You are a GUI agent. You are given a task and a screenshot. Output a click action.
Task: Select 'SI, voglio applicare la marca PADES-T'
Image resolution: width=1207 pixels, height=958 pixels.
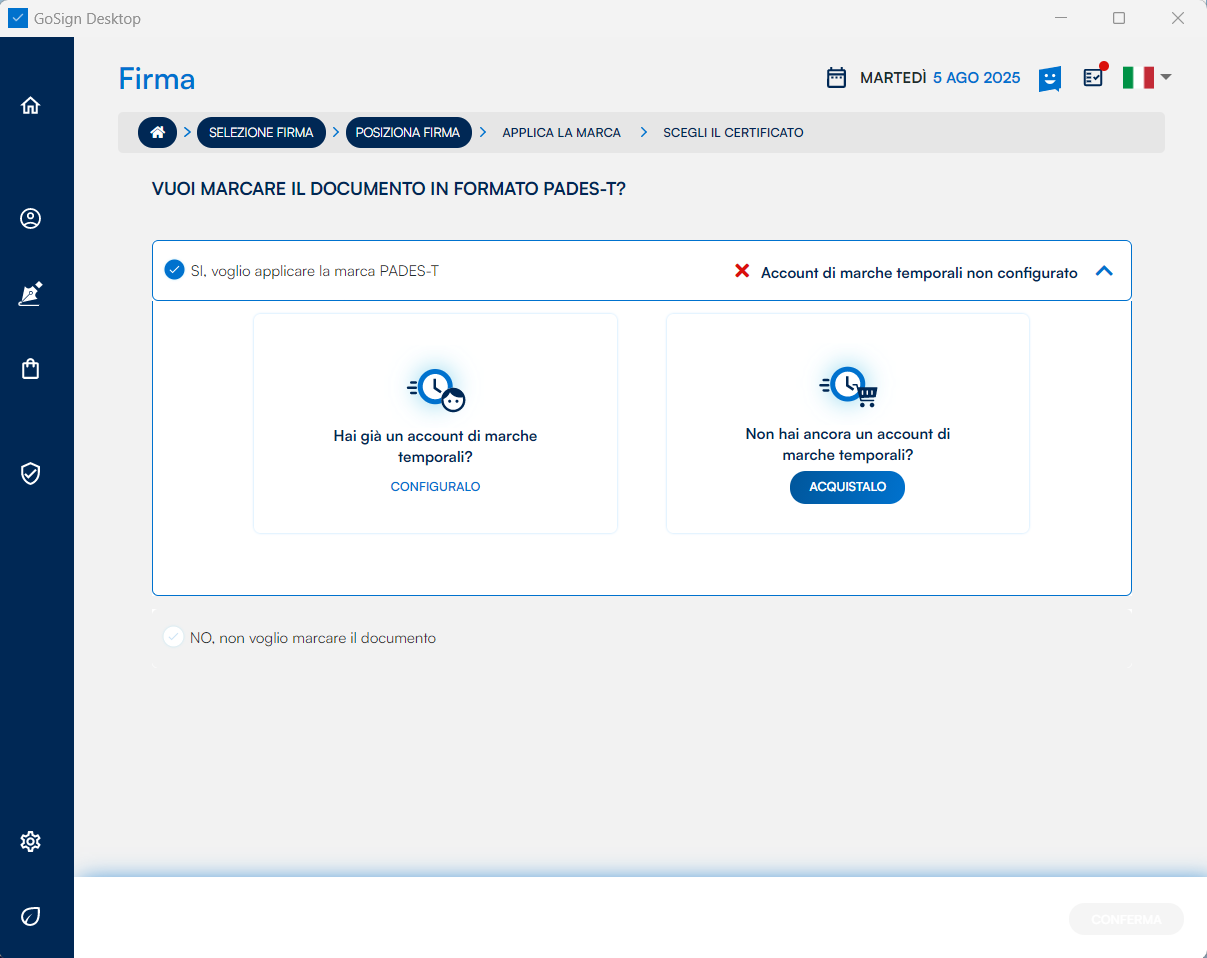(x=175, y=270)
